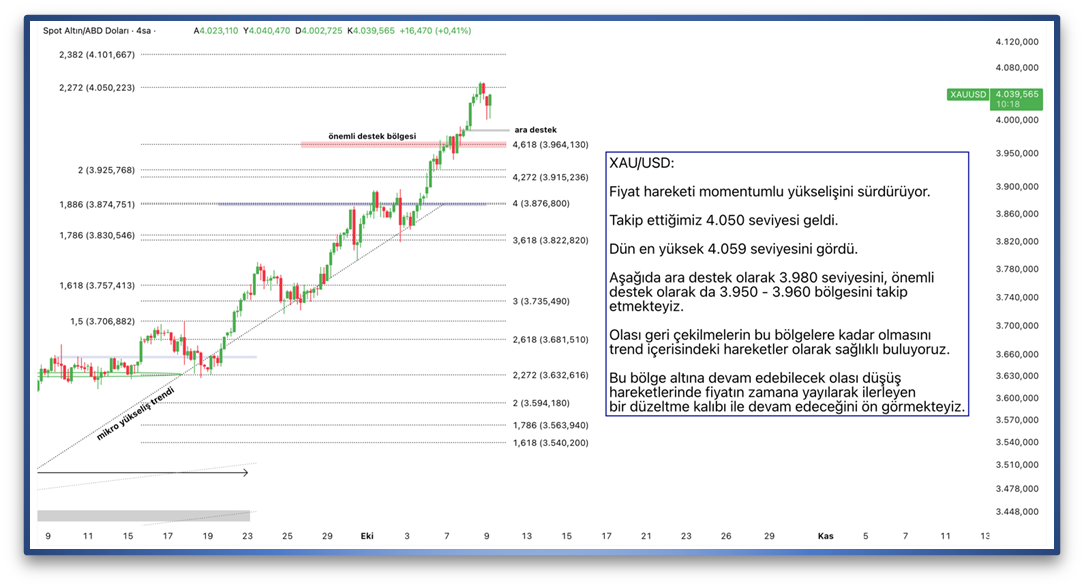
Task: Click the 3.448,000 price axis label
Action: pos(1016,511)
